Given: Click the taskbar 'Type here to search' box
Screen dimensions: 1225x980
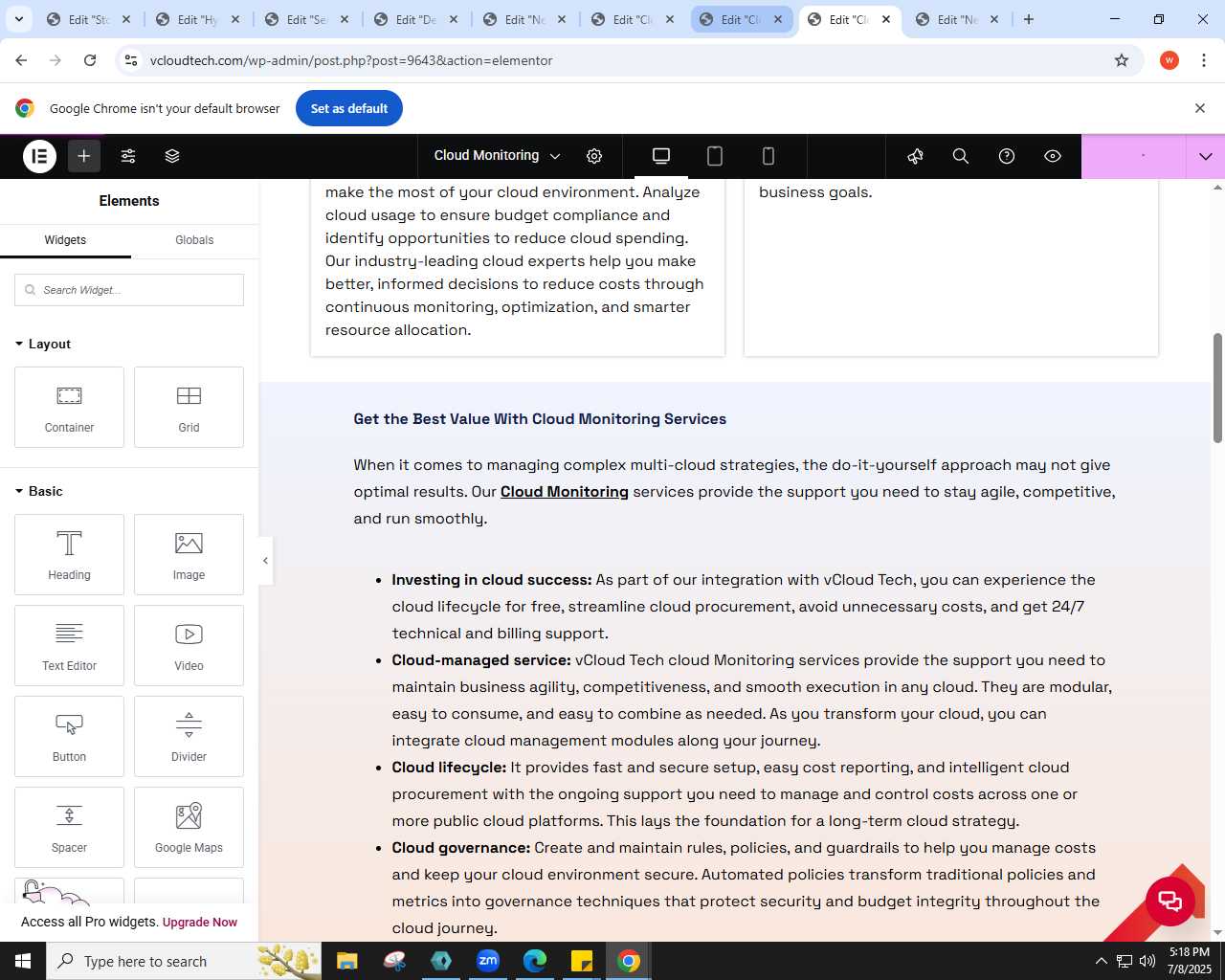Looking at the screenshot, I should click(185, 961).
